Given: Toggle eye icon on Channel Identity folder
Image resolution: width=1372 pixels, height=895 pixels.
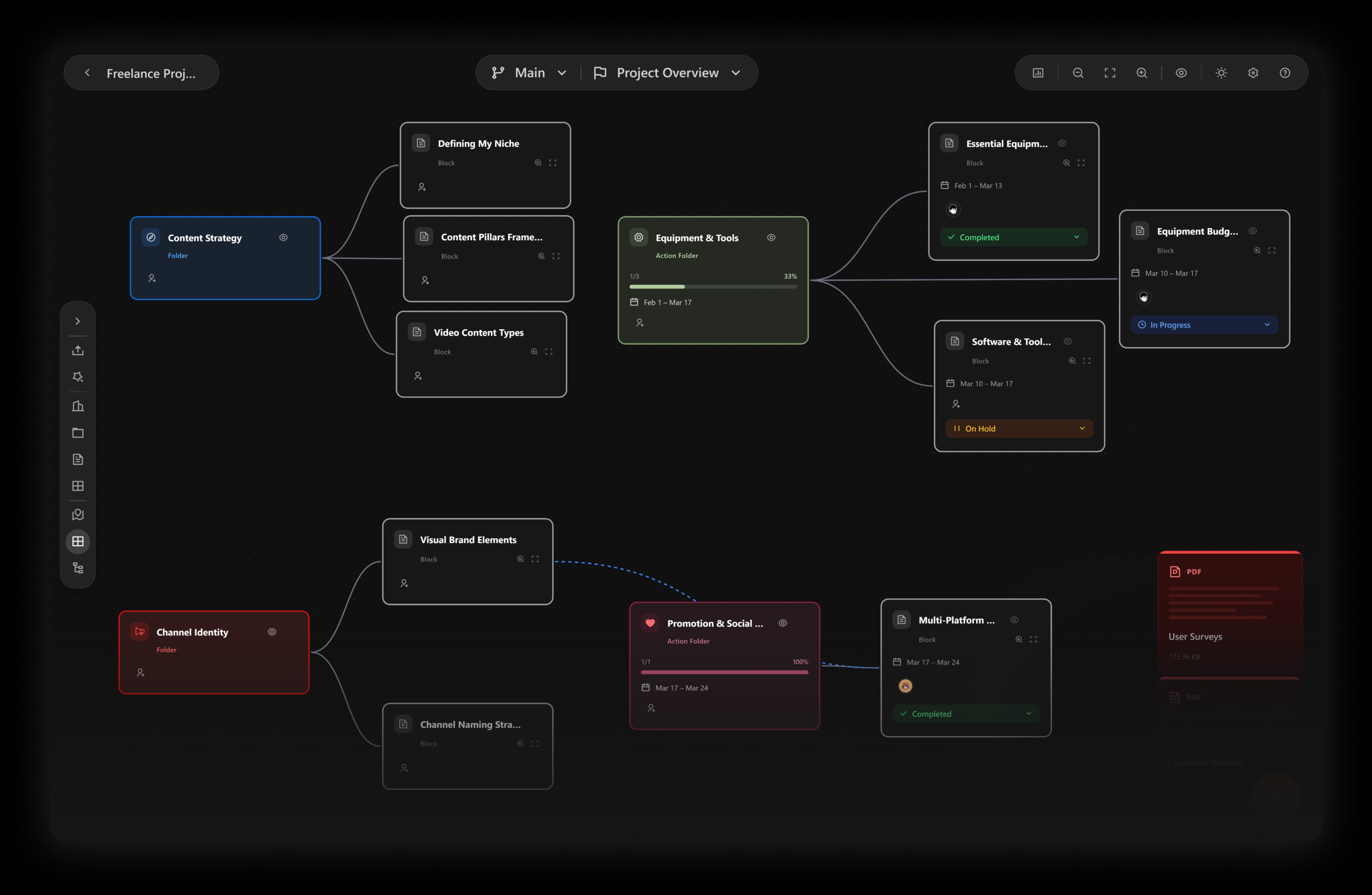Looking at the screenshot, I should point(272,632).
